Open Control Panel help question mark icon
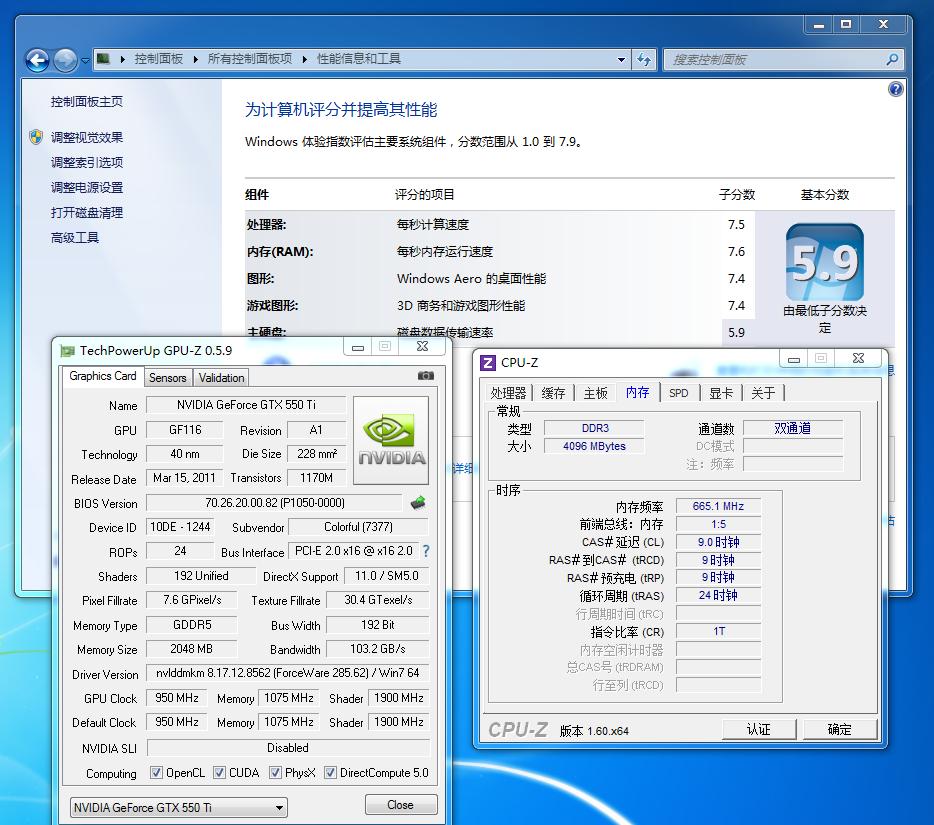 pos(895,88)
